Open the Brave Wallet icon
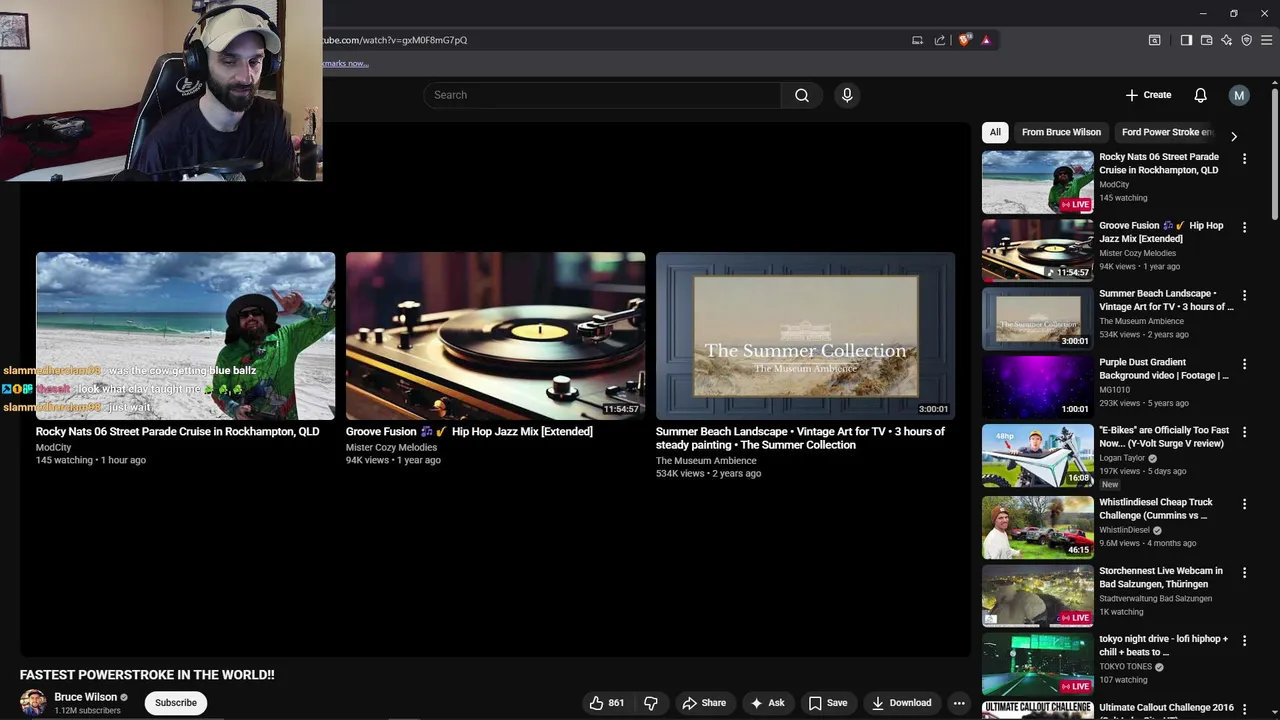1280x720 pixels. (1206, 40)
